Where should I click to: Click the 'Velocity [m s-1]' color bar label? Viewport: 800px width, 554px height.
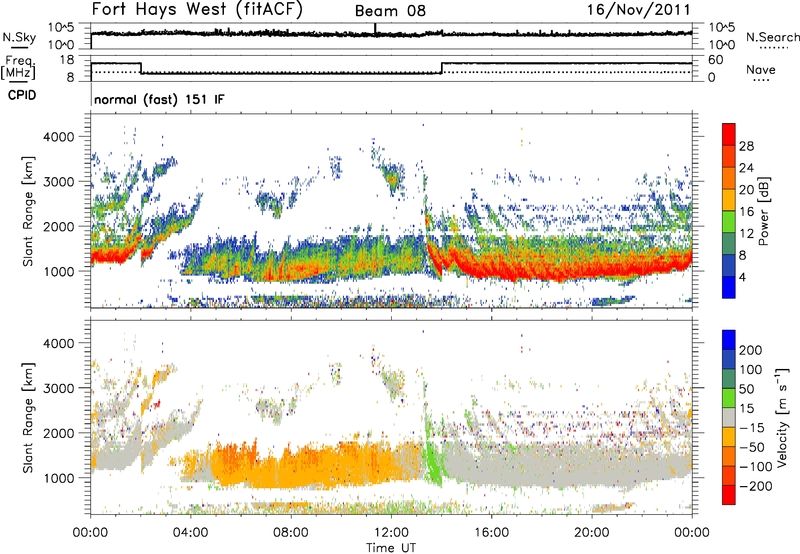coord(782,417)
